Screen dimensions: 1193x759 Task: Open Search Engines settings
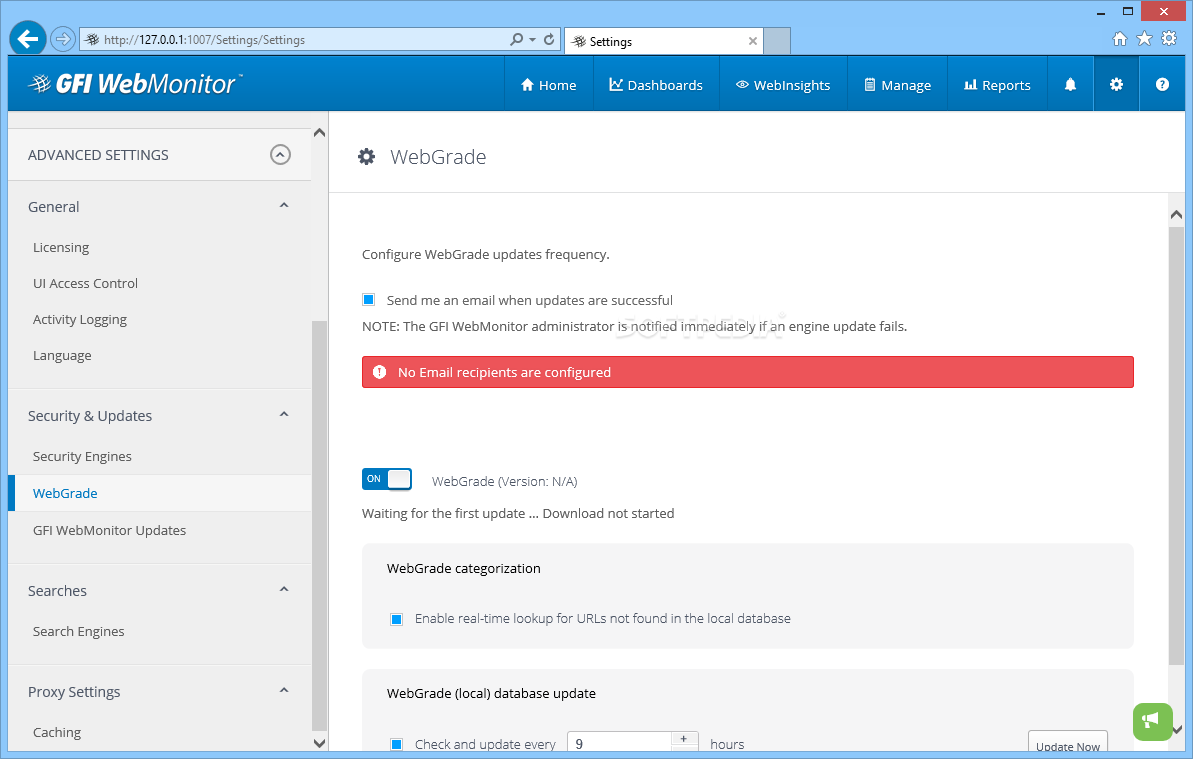(x=78, y=632)
